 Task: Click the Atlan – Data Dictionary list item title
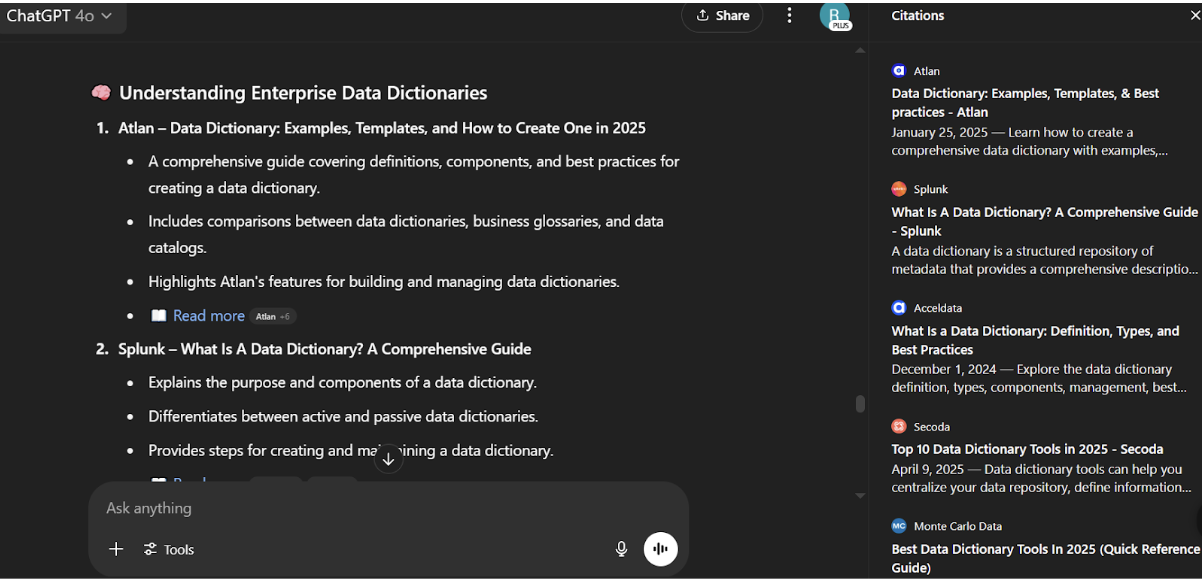point(382,128)
